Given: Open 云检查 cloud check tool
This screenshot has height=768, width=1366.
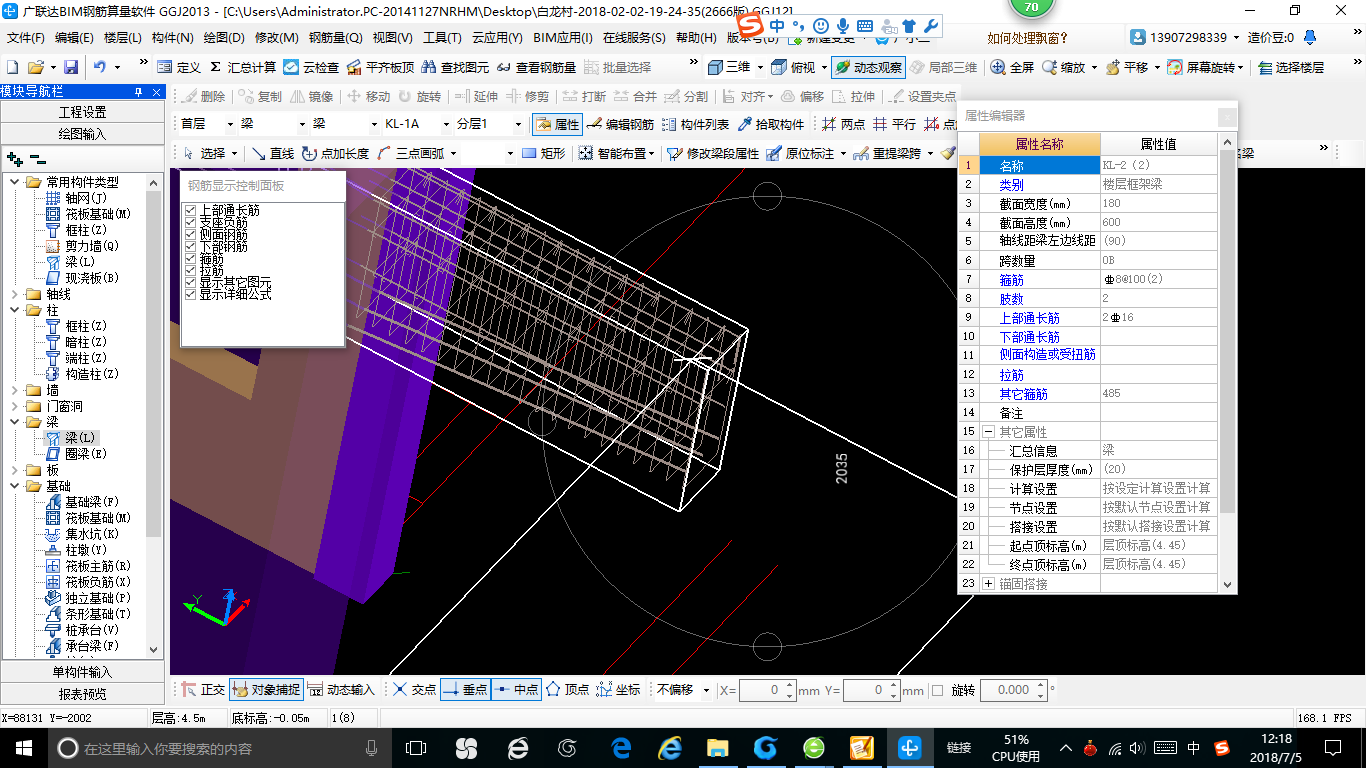Looking at the screenshot, I should pos(311,67).
